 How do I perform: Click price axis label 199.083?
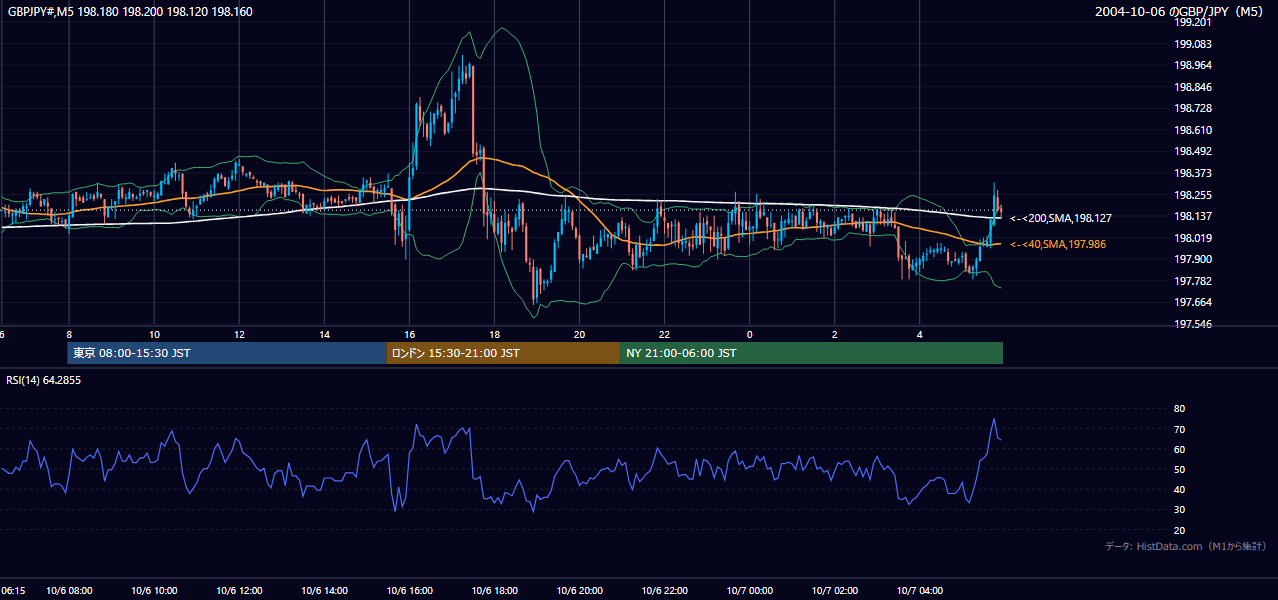[x=1192, y=44]
